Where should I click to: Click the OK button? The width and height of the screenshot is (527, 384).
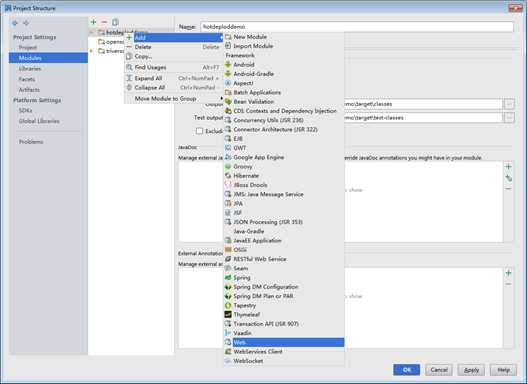406,370
